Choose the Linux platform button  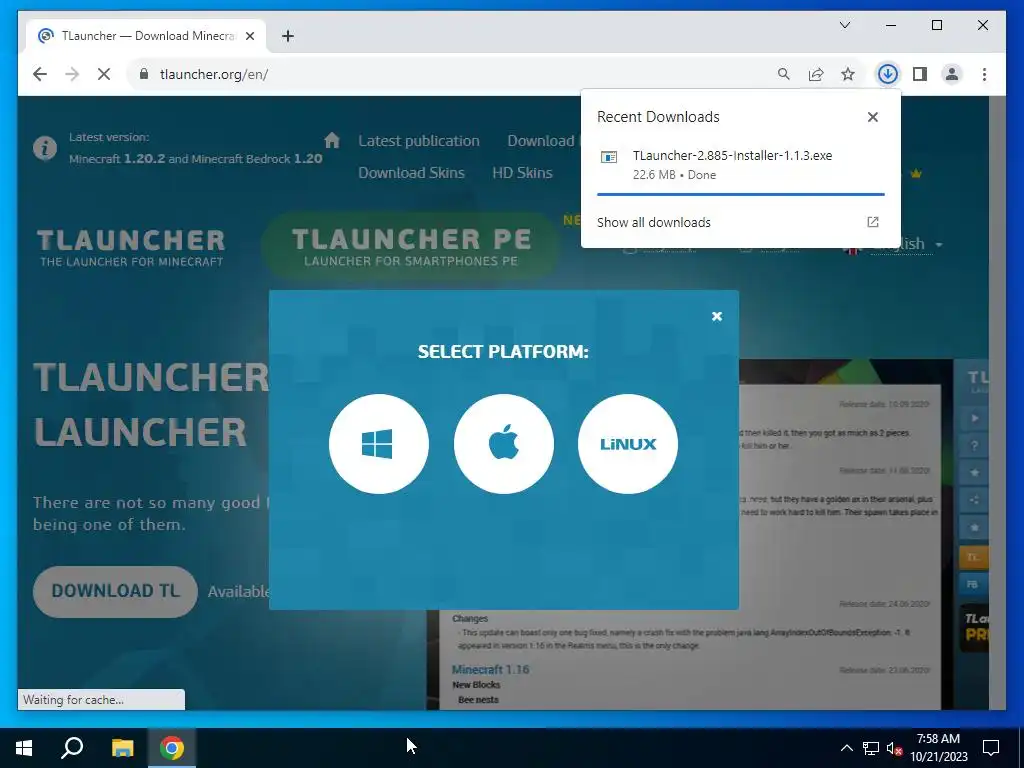click(x=628, y=444)
